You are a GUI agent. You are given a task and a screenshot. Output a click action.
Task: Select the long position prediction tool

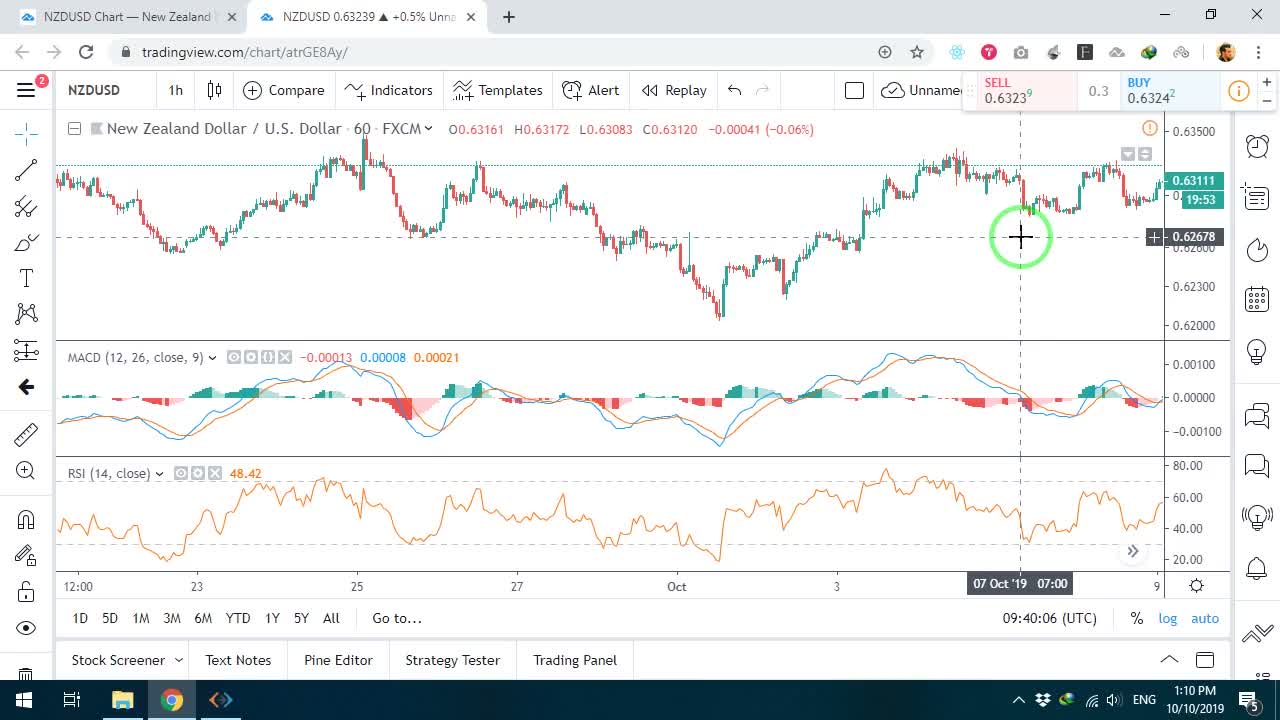coord(26,350)
